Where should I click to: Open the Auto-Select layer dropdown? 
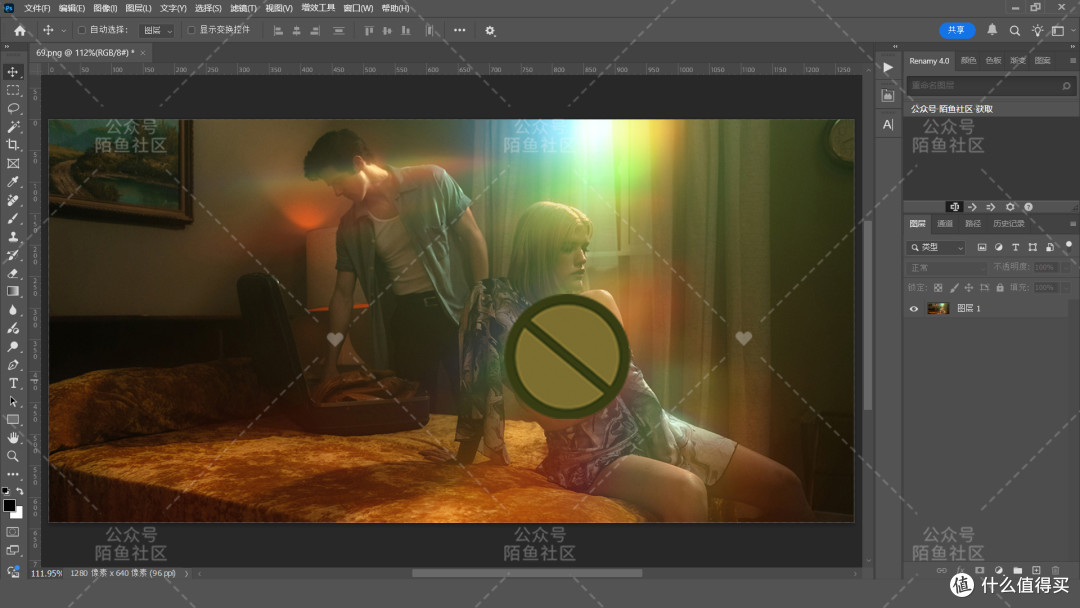[x=157, y=30]
